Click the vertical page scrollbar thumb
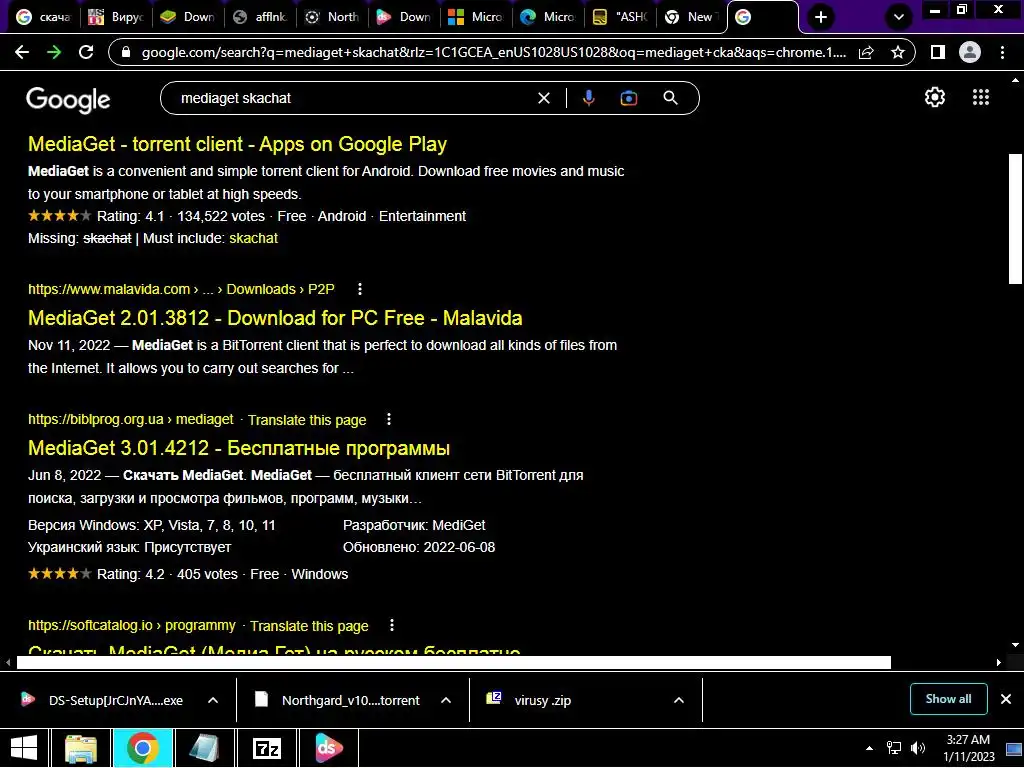Screen dimensions: 1024x768 tap(1015, 219)
